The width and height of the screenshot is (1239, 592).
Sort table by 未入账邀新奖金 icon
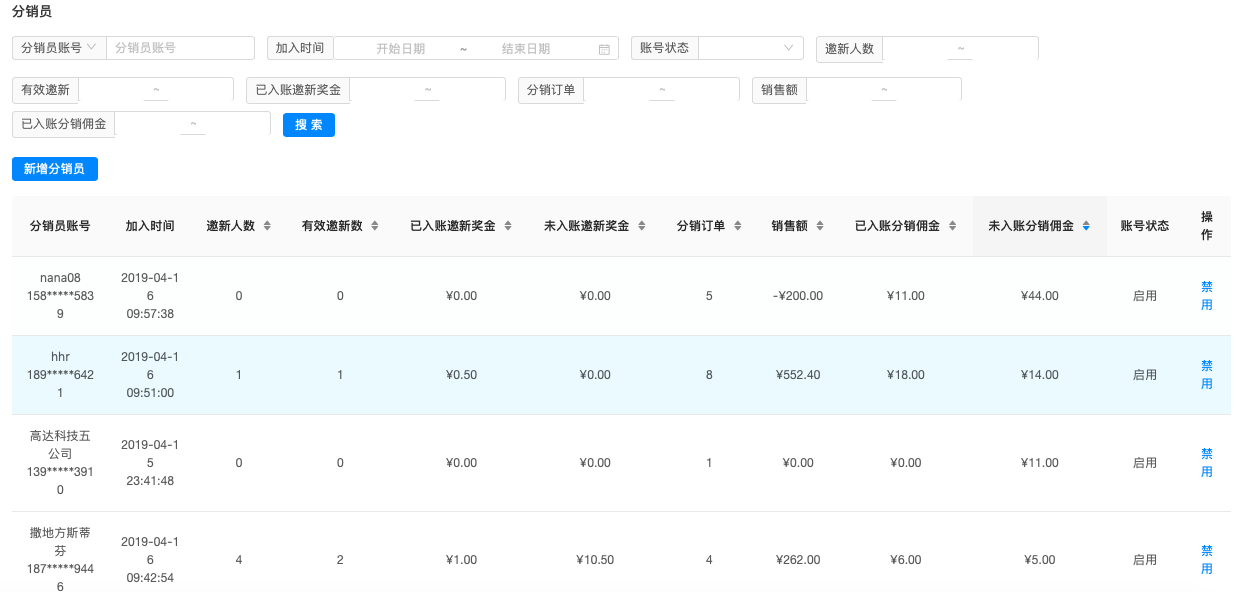(642, 226)
